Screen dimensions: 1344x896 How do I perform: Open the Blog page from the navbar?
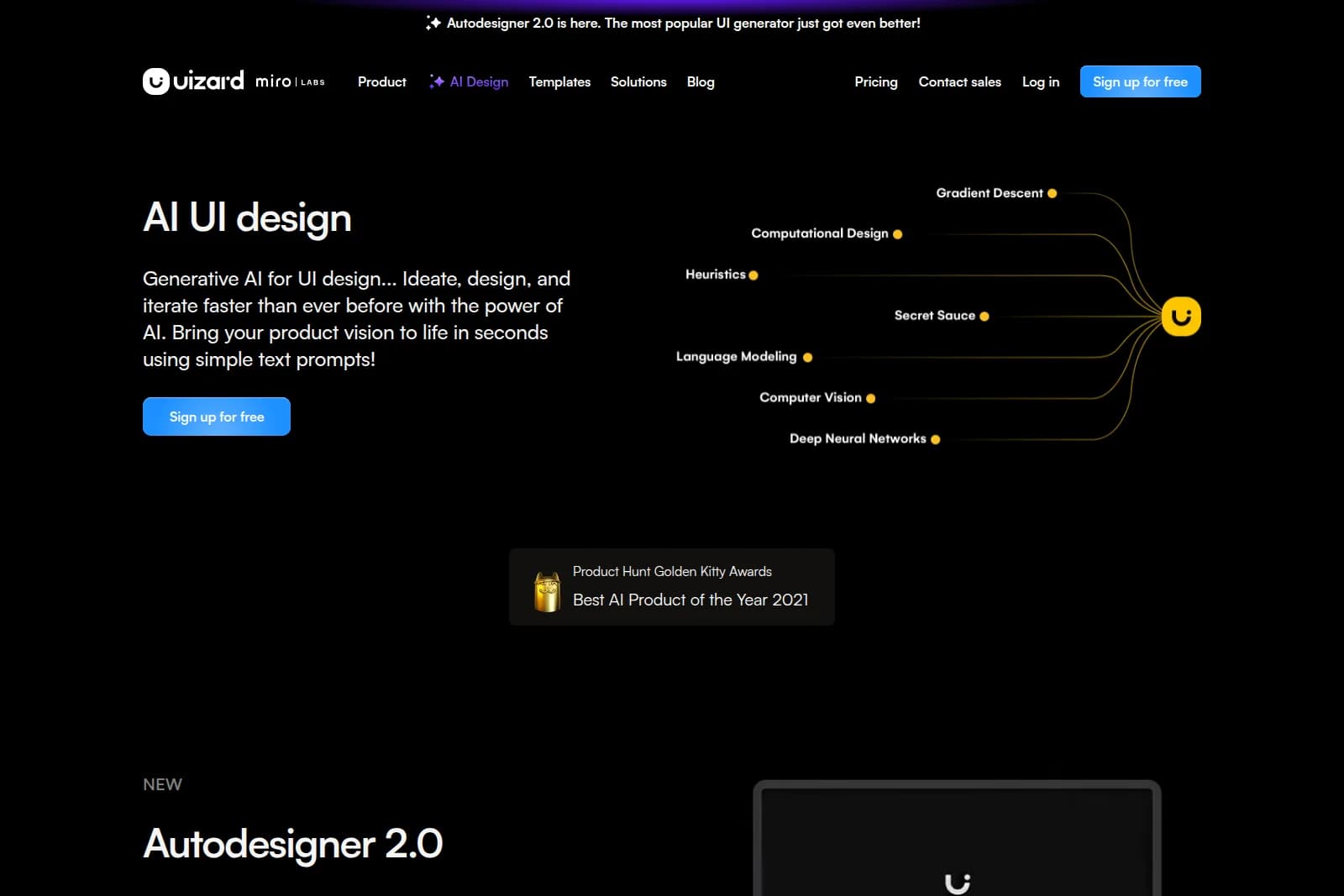pos(701,81)
